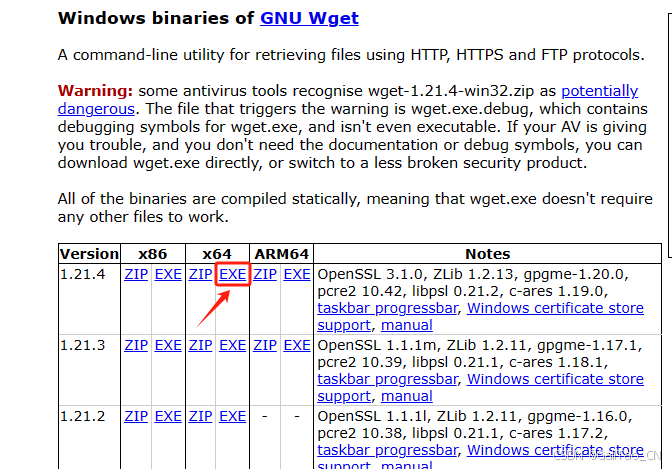This screenshot has height=469, width=672.
Task: Download 1.21.4 x86 EXE
Action: tap(168, 274)
